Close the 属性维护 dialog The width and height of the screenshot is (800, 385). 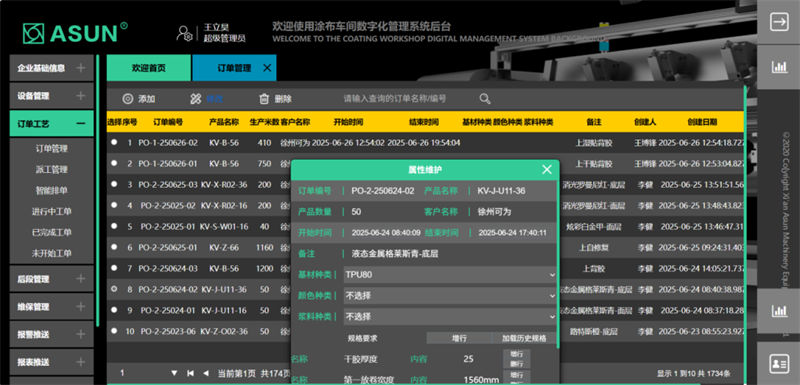[546, 169]
